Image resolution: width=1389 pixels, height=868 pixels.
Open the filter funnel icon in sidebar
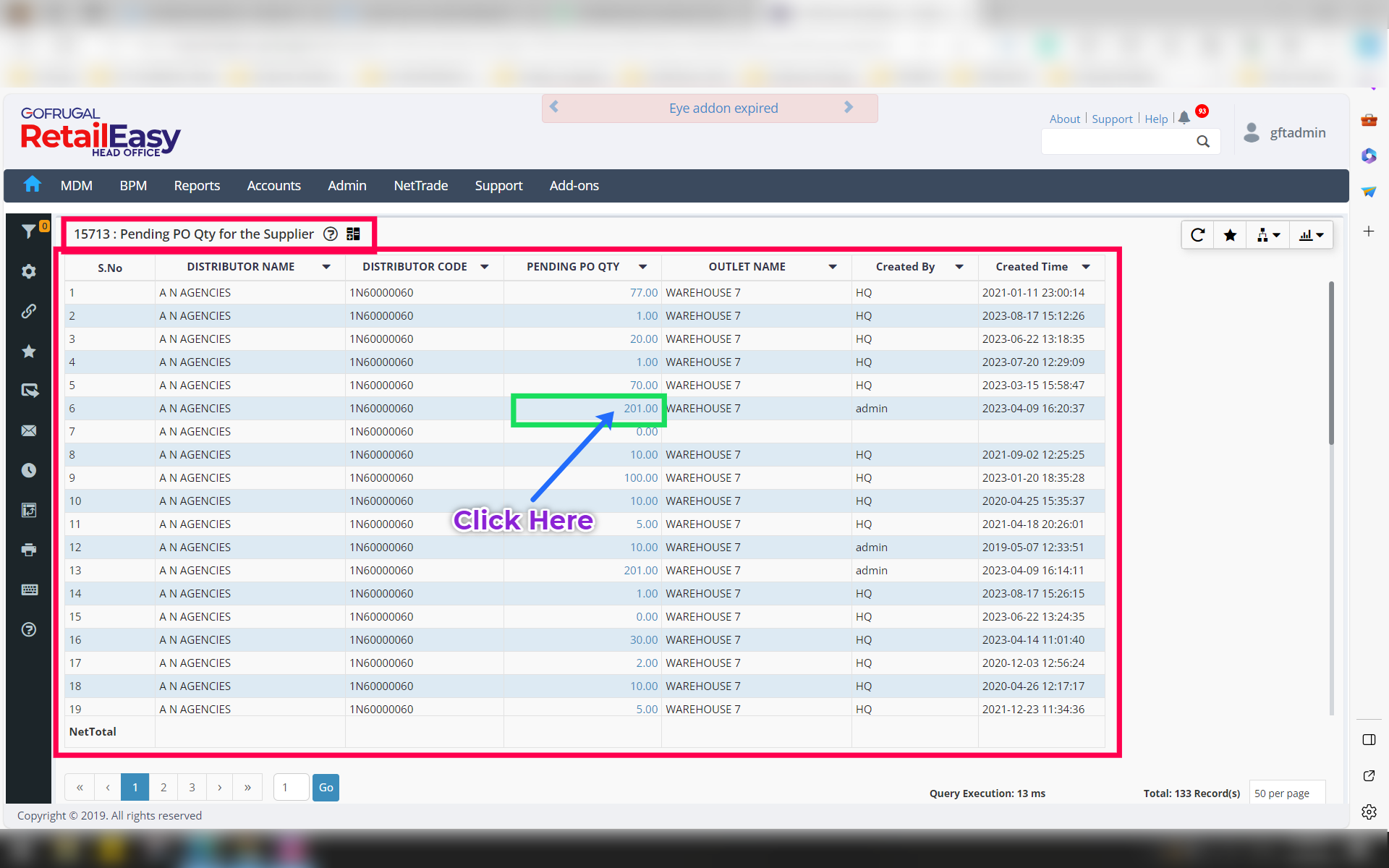point(28,231)
